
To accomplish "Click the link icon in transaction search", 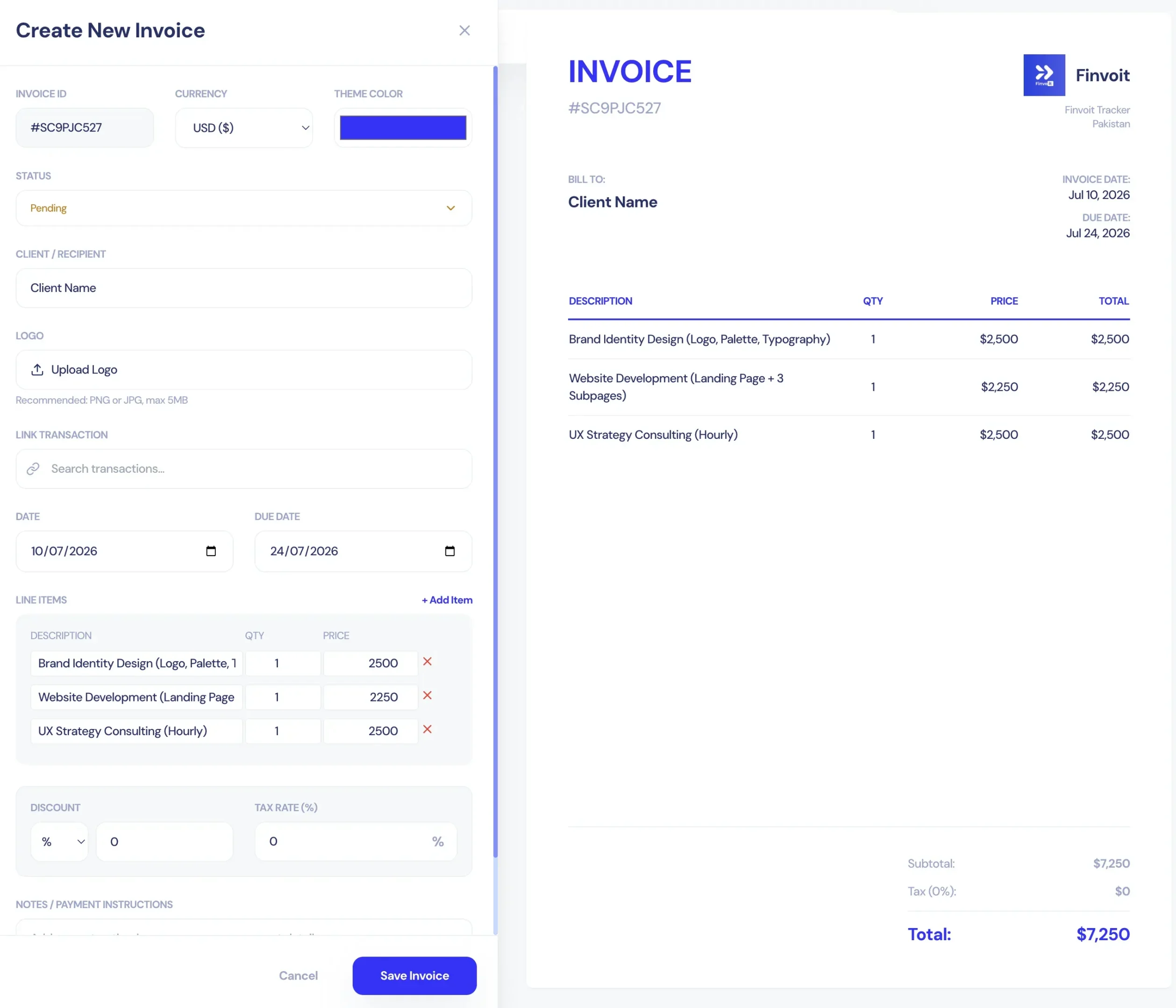I will (34, 469).
